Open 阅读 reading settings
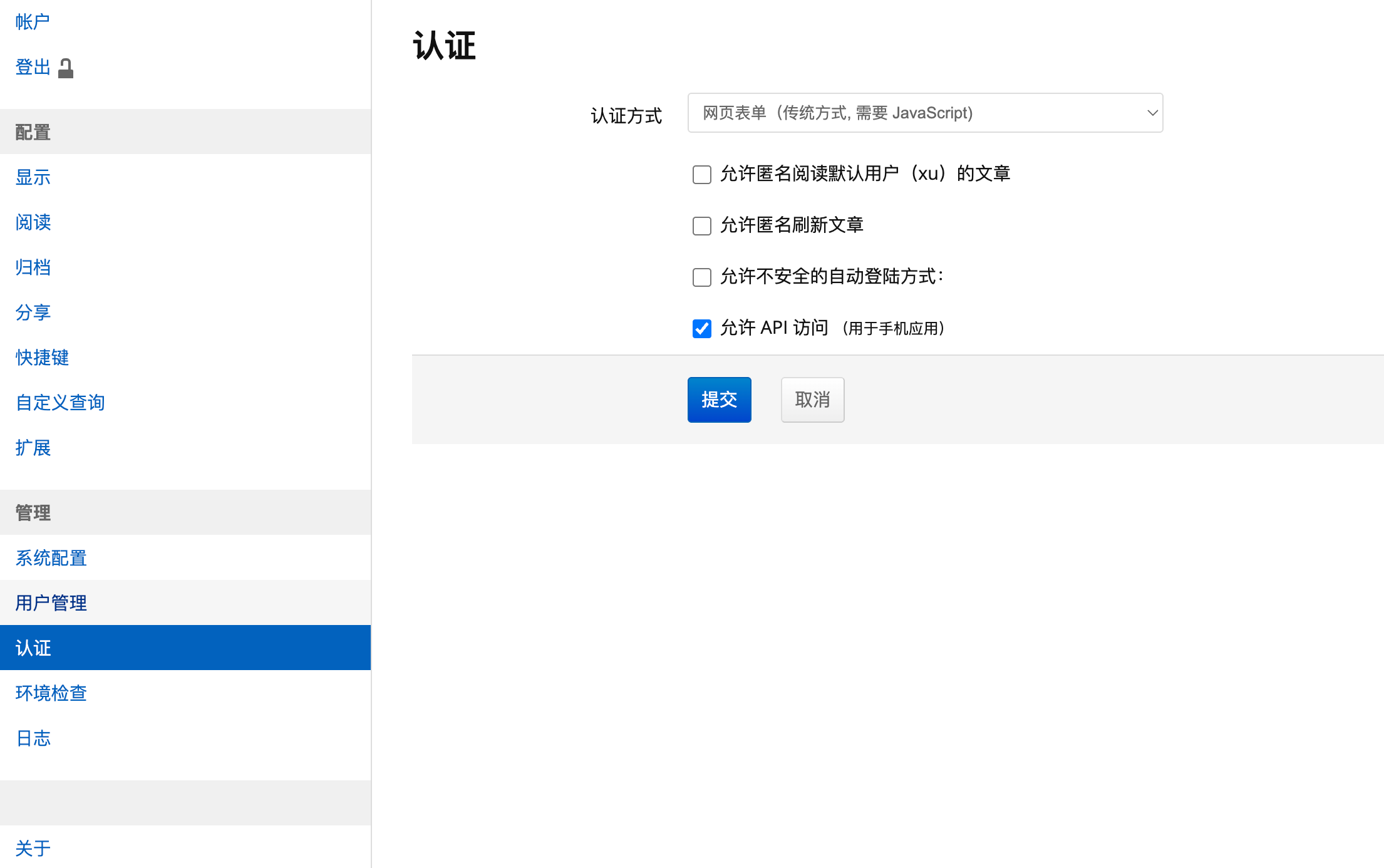This screenshot has height=868, width=1384. coord(33,222)
